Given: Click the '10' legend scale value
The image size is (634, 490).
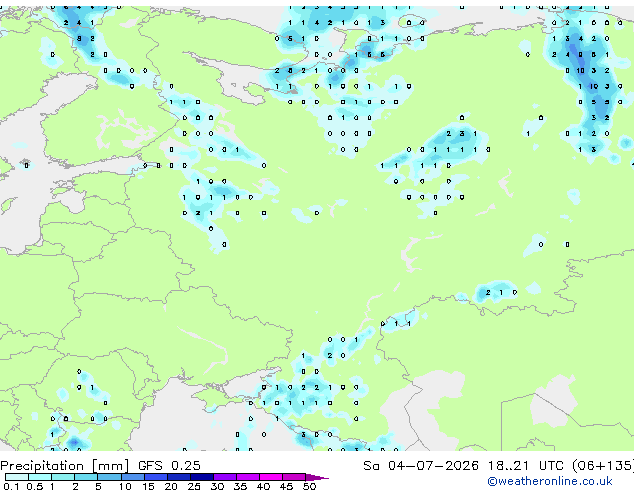Looking at the screenshot, I should [x=125, y=486].
